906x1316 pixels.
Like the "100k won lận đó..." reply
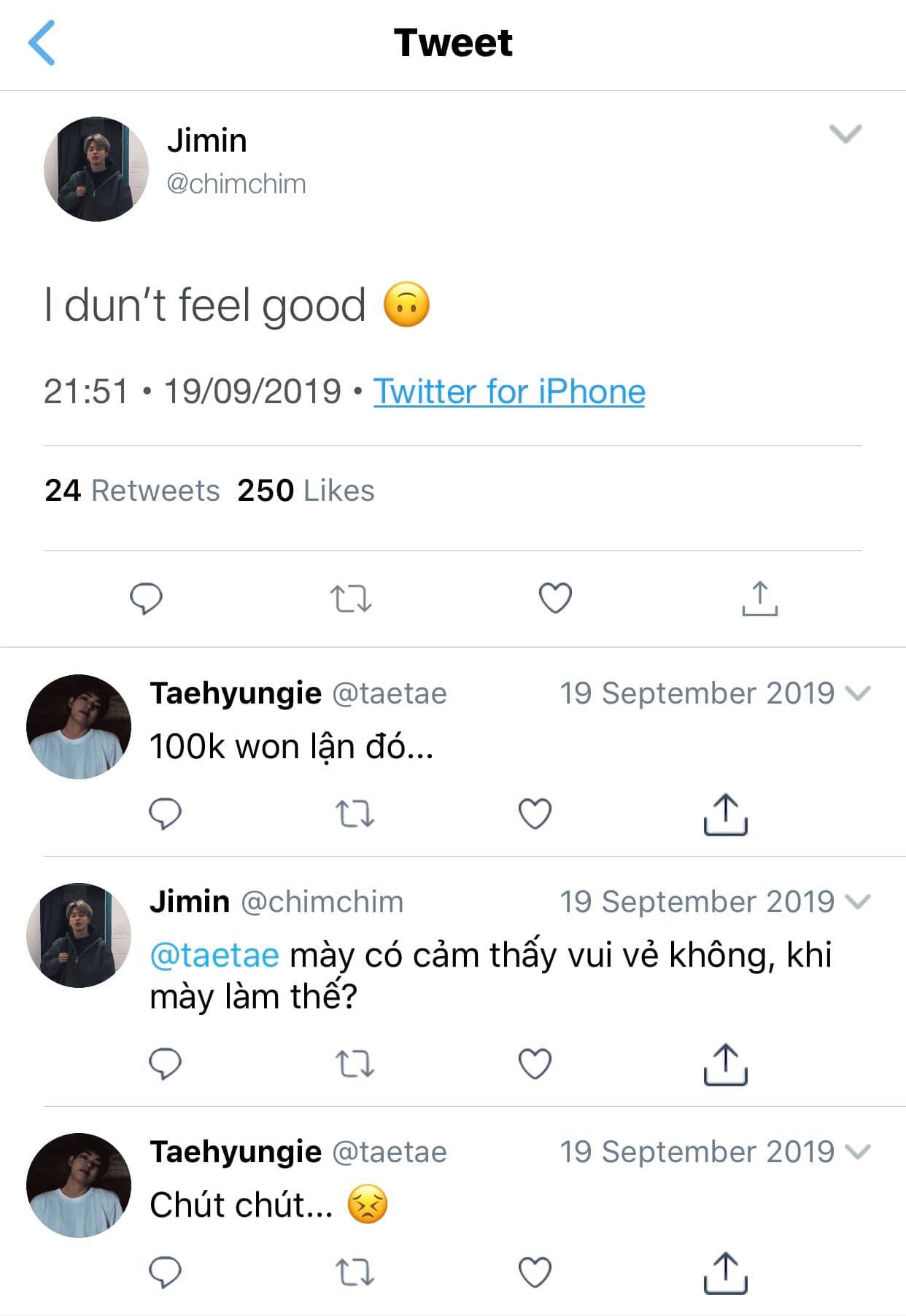point(535,814)
